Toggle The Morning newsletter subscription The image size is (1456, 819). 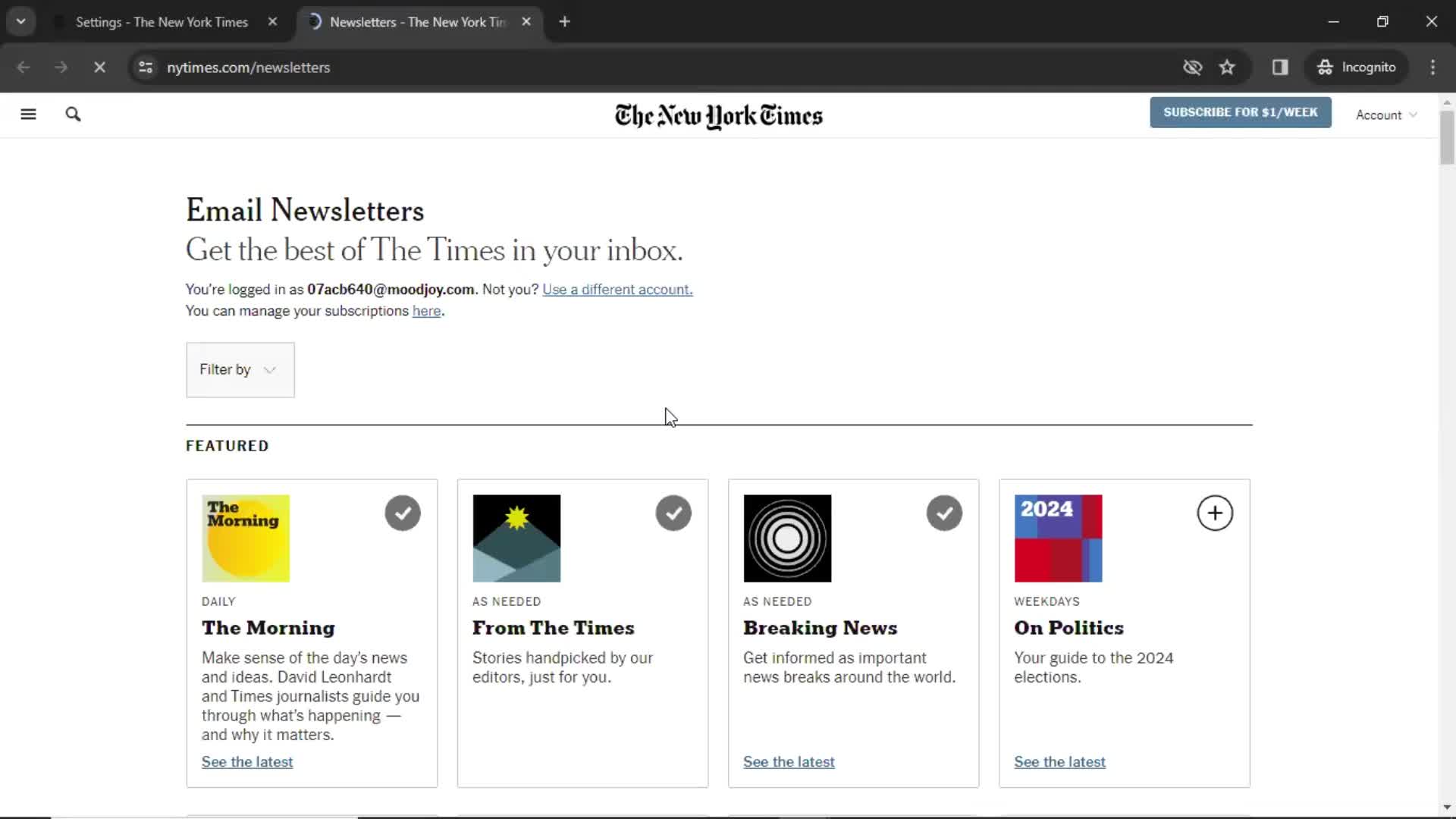[402, 513]
